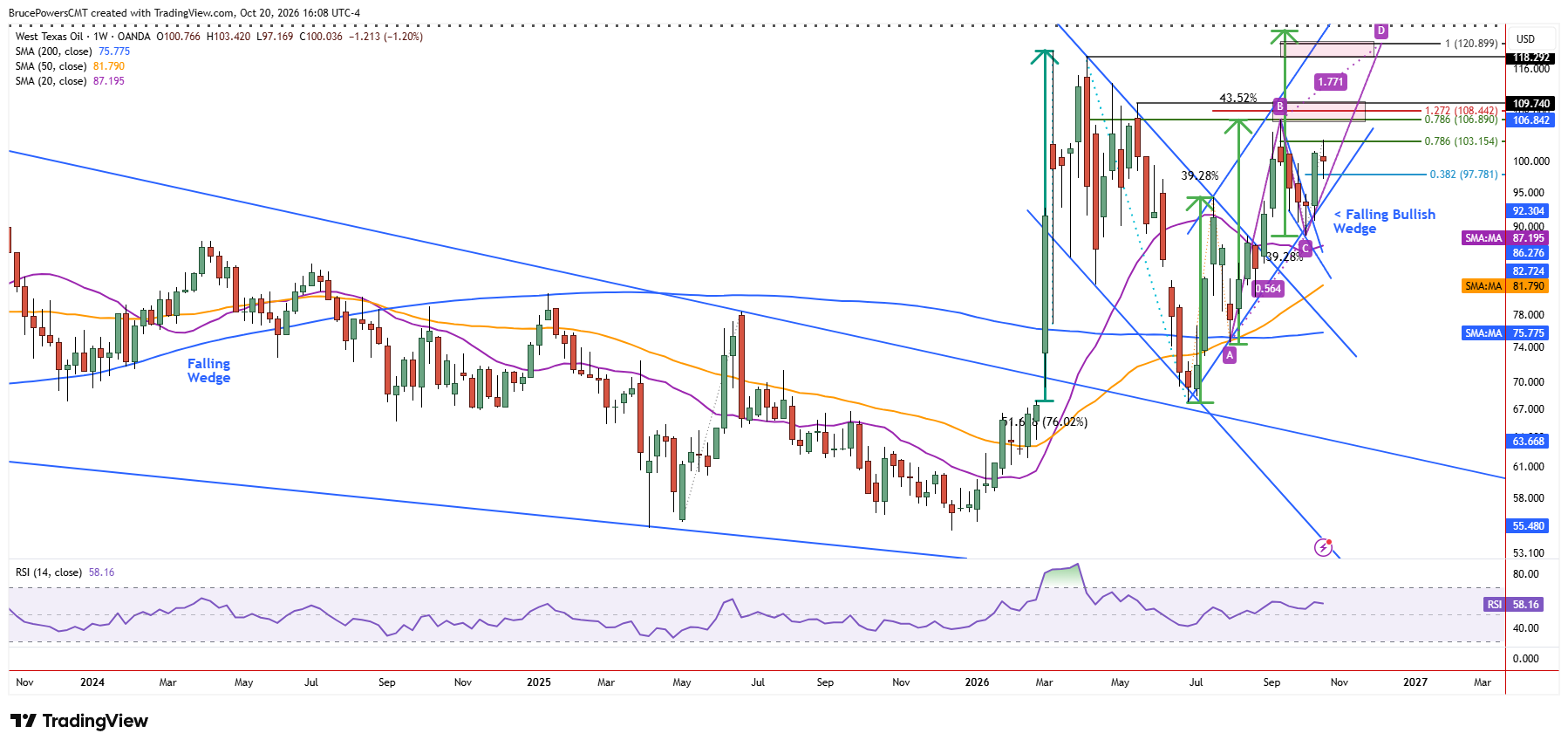Click the RSI 58.16 axis value label

1513,605
